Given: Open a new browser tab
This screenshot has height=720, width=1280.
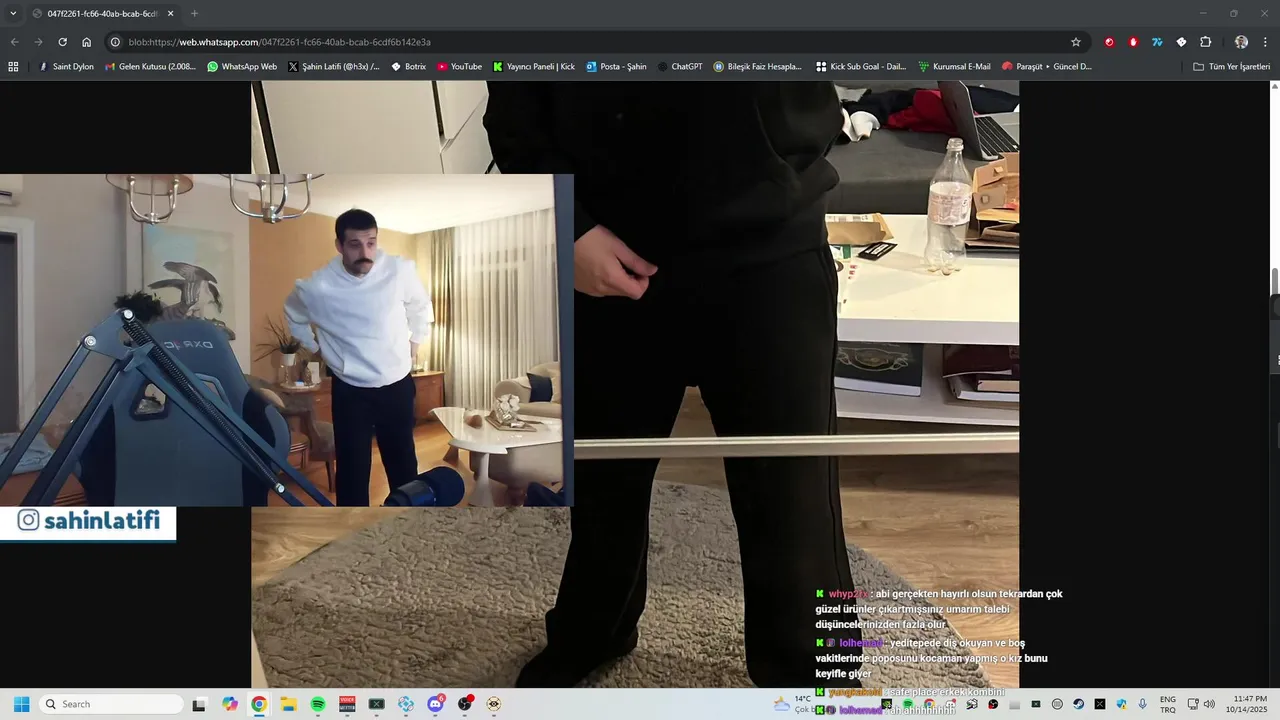Looking at the screenshot, I should [x=194, y=13].
